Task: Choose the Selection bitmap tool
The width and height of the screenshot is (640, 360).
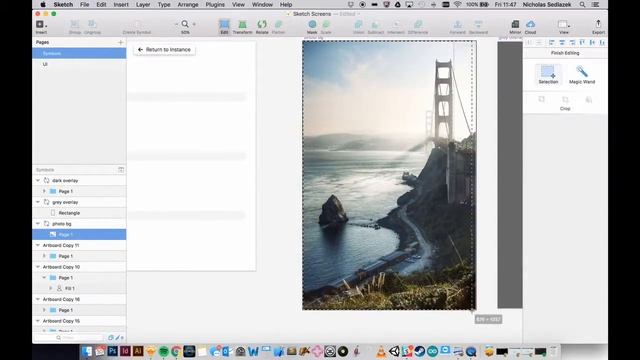Action: click(548, 74)
